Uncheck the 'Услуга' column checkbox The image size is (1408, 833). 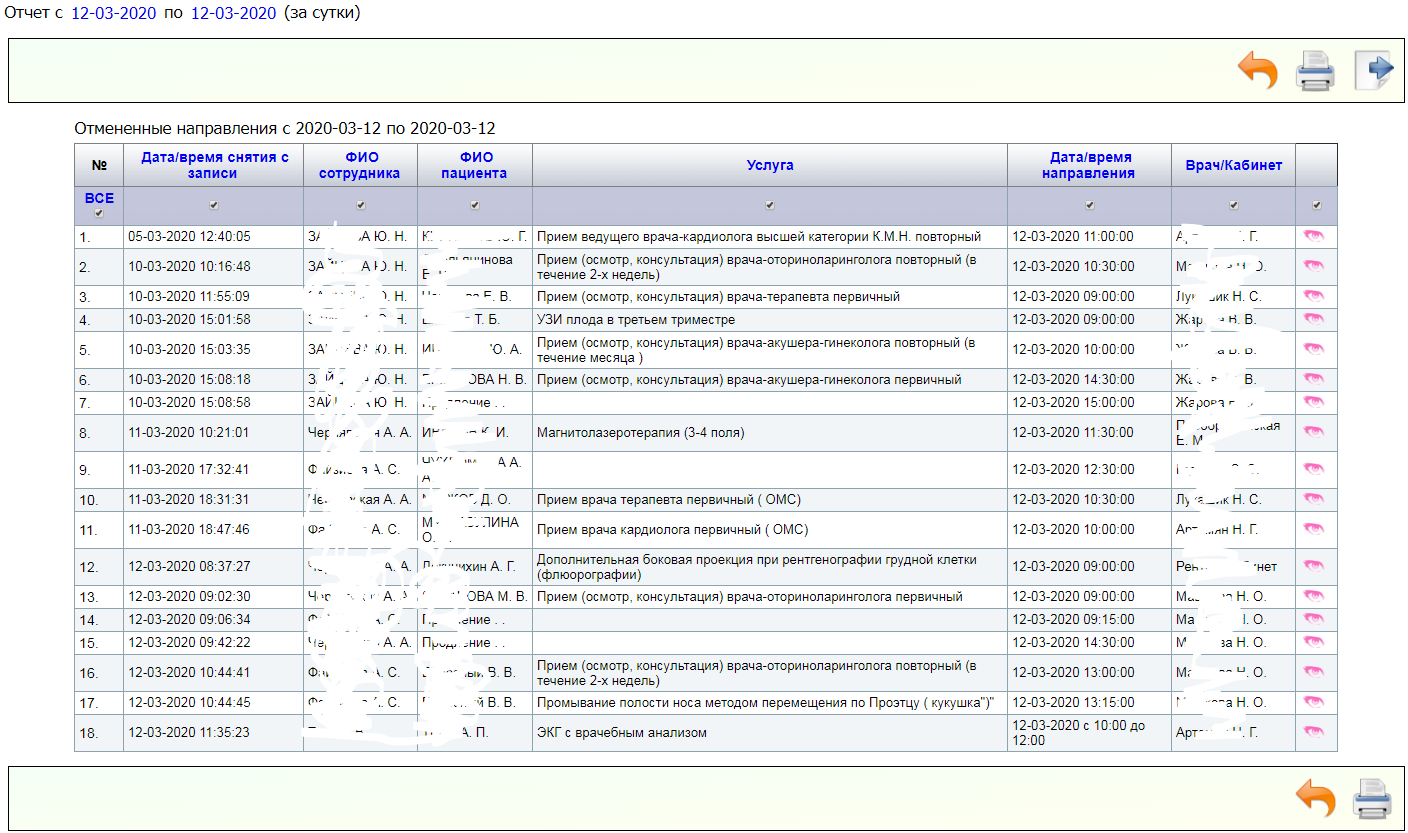[769, 205]
